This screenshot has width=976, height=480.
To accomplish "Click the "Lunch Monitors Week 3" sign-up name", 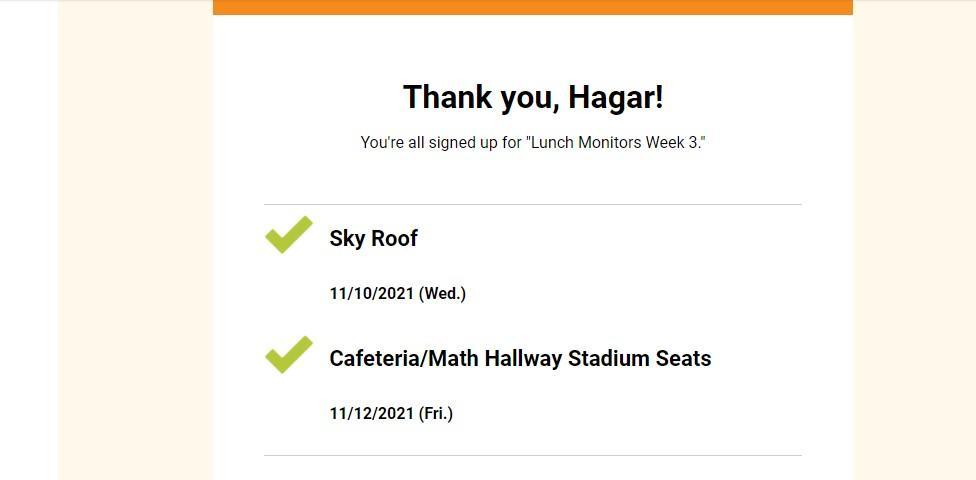I will pyautogui.click(x=614, y=142).
